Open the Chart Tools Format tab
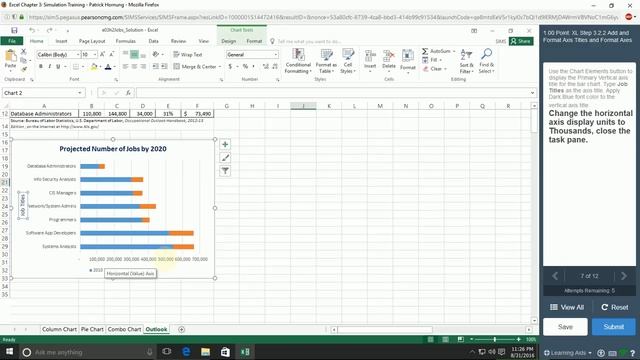Screen dimensions: 640x360 coord(254,41)
